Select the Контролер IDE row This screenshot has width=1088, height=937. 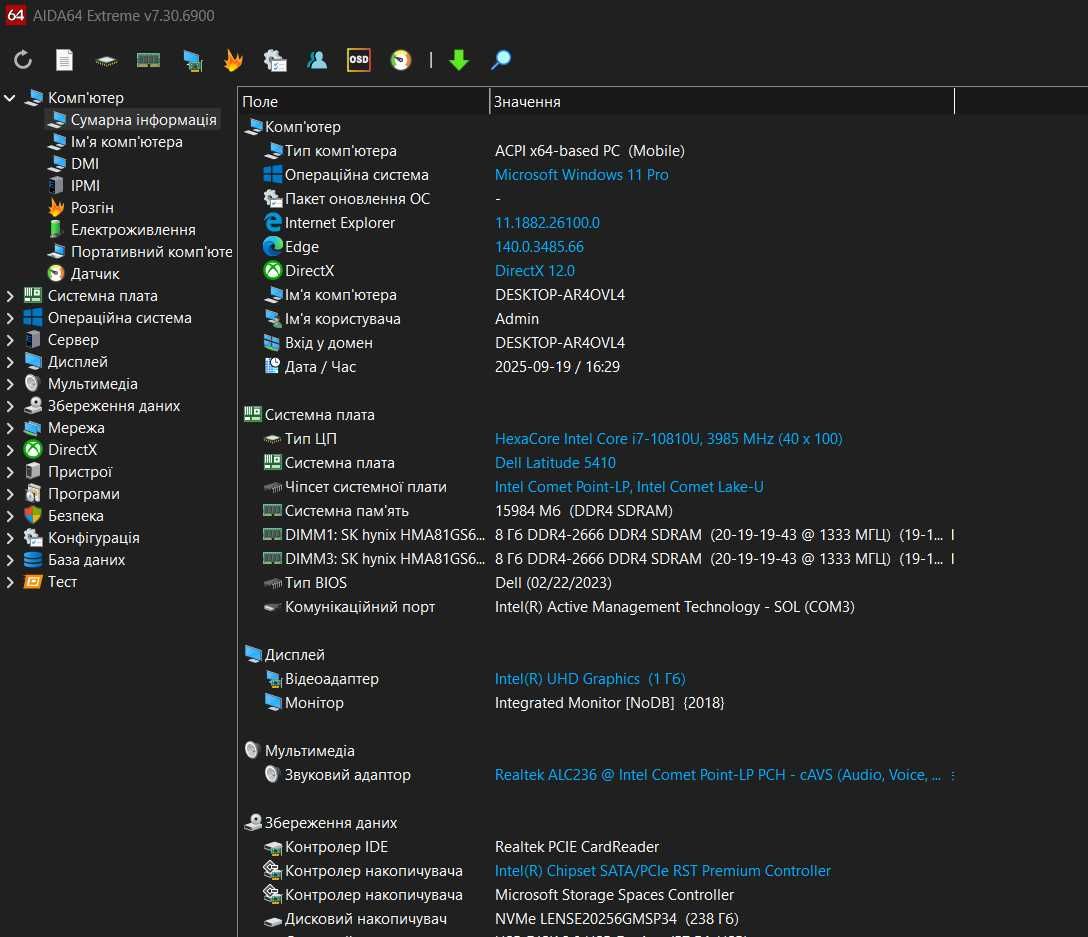point(597,847)
